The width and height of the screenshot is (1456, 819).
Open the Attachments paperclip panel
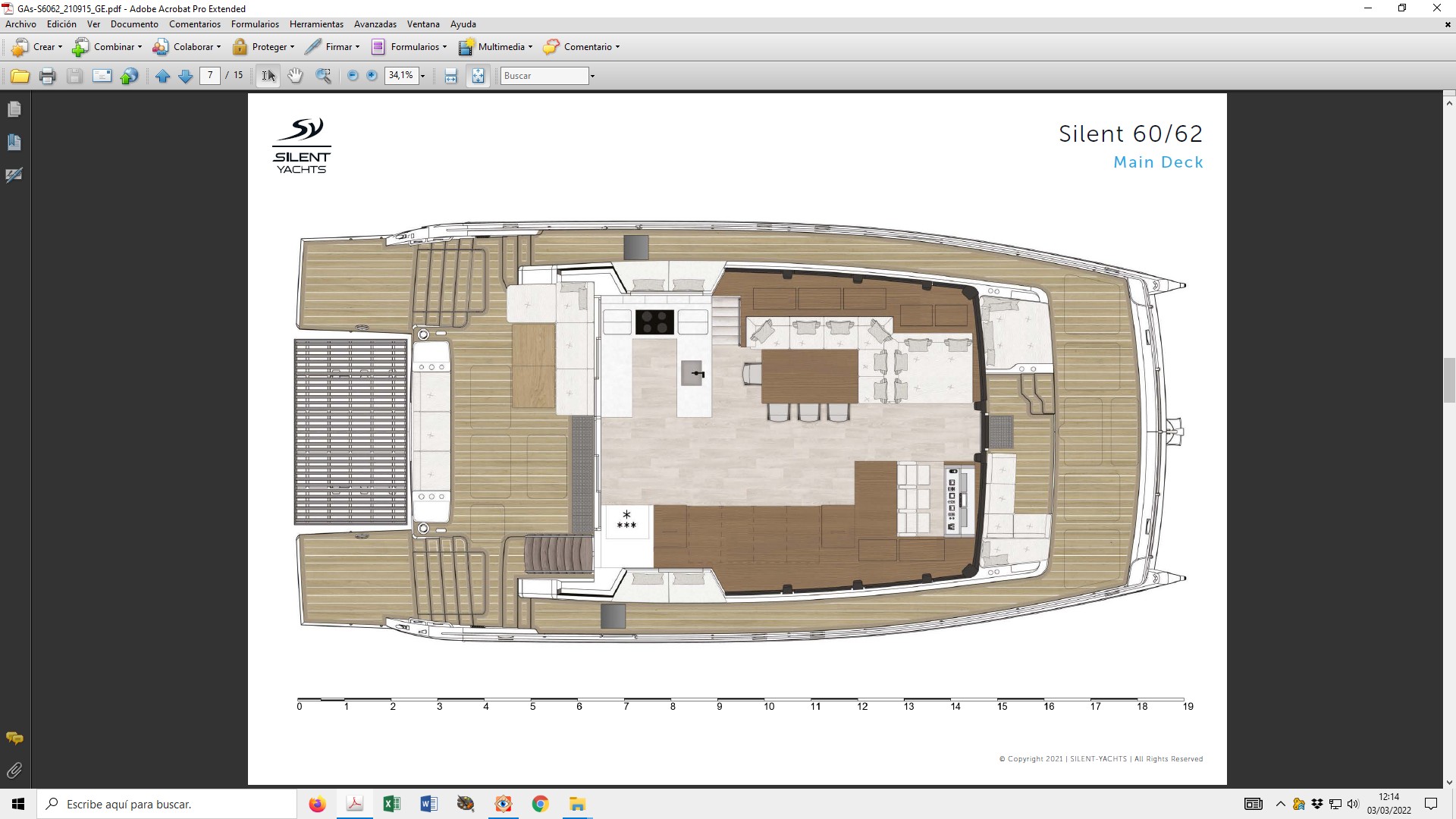pyautogui.click(x=14, y=770)
